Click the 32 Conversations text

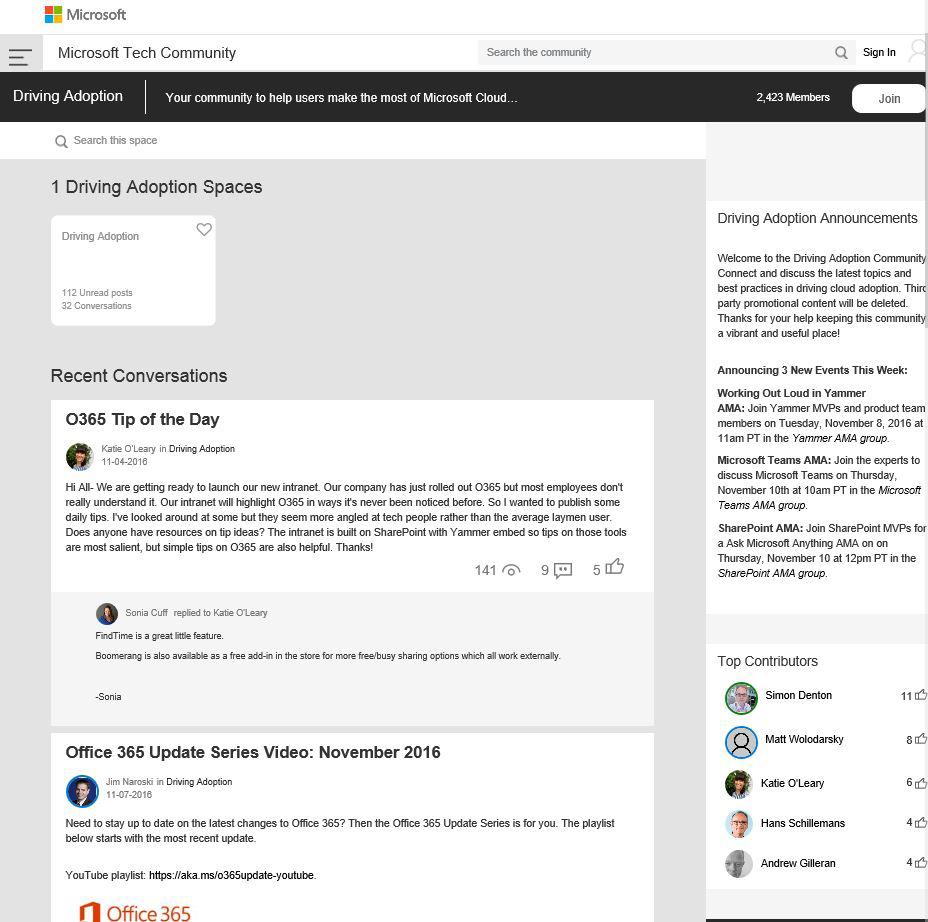click(x=96, y=306)
